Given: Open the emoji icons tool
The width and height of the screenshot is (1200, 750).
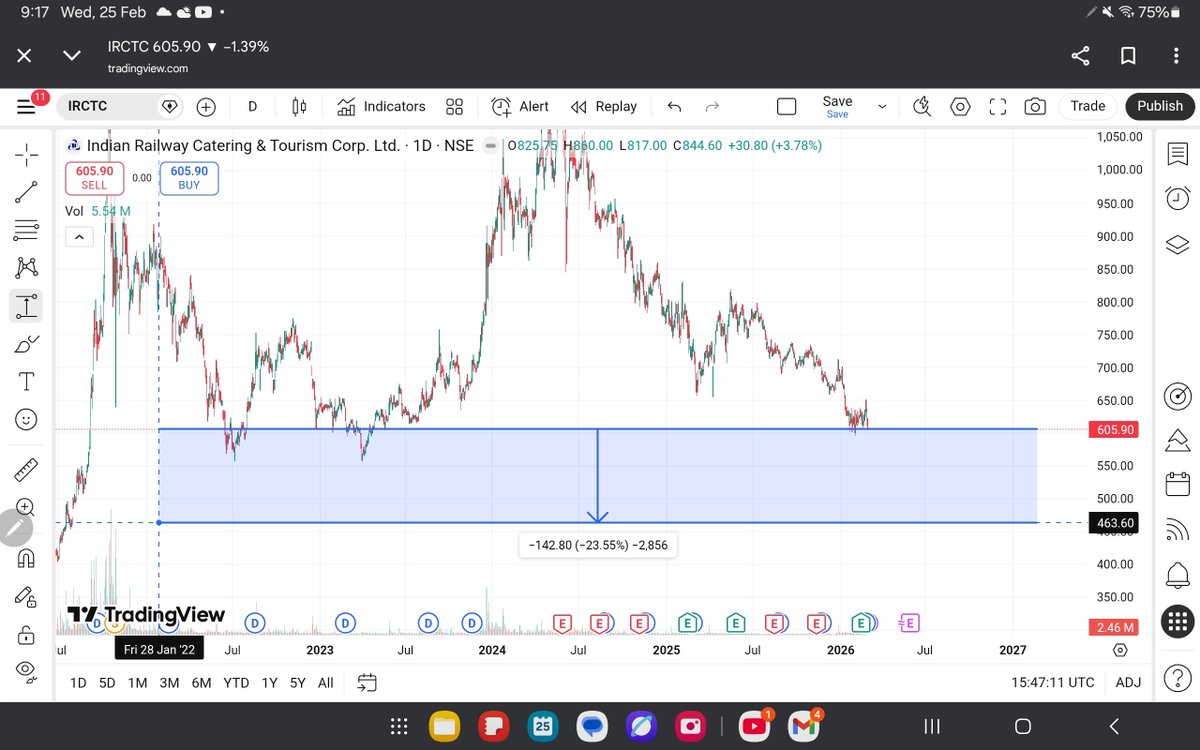Looking at the screenshot, I should (26, 419).
